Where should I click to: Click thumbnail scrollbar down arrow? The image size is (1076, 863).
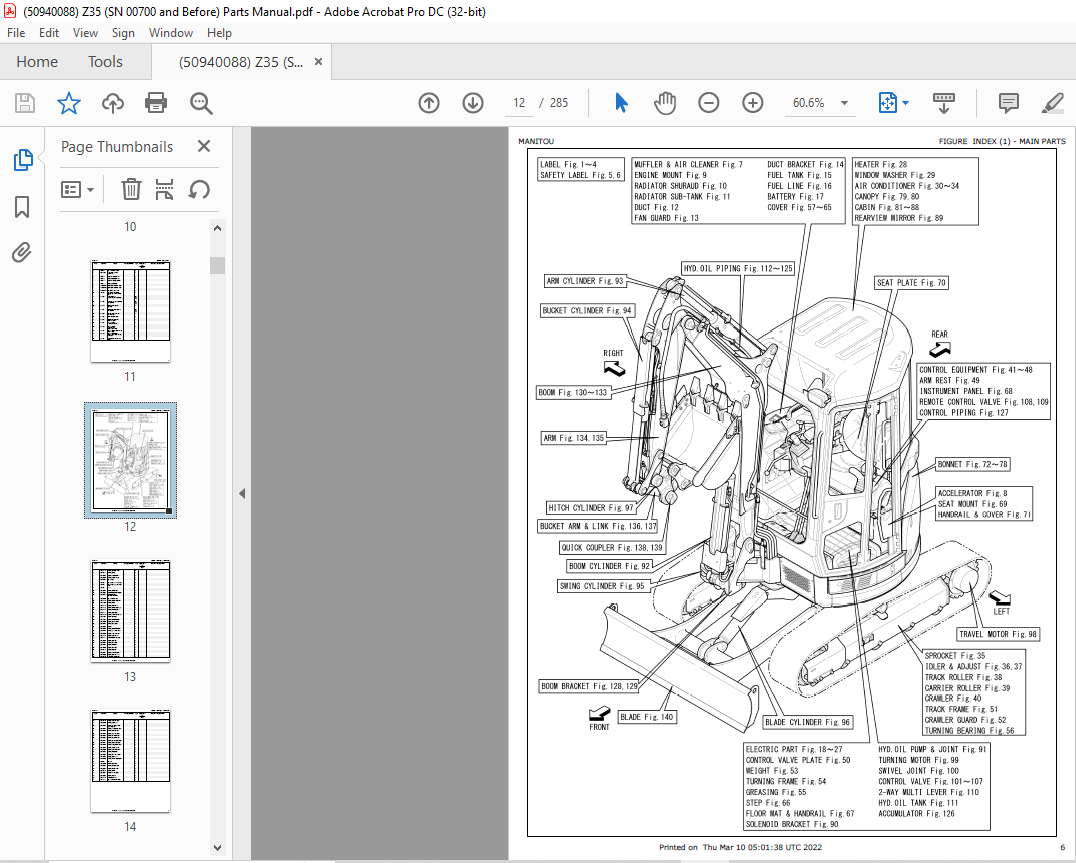click(218, 848)
